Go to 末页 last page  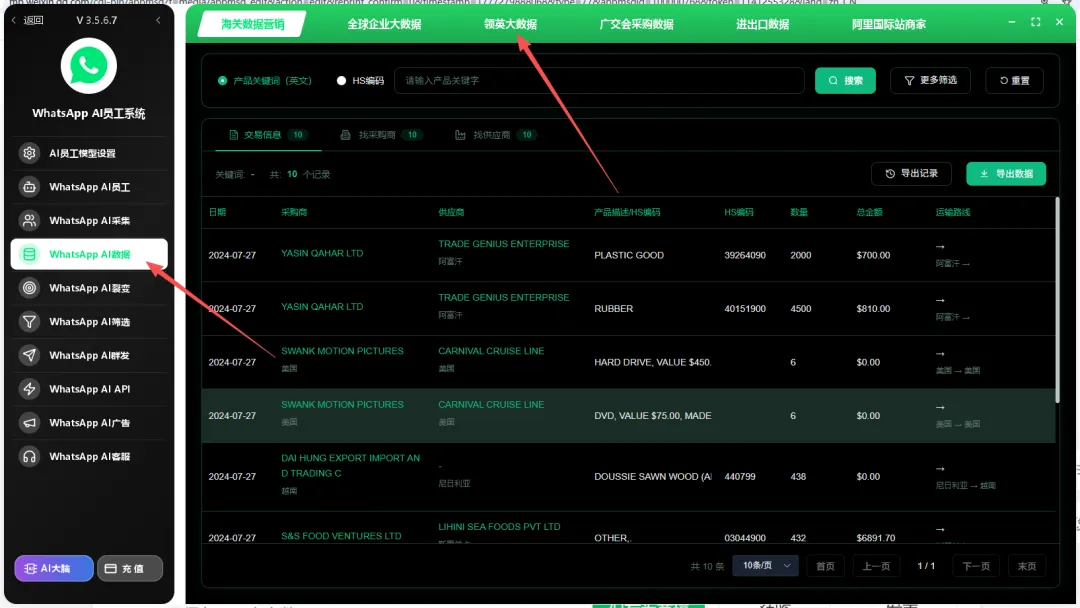coord(1026,566)
